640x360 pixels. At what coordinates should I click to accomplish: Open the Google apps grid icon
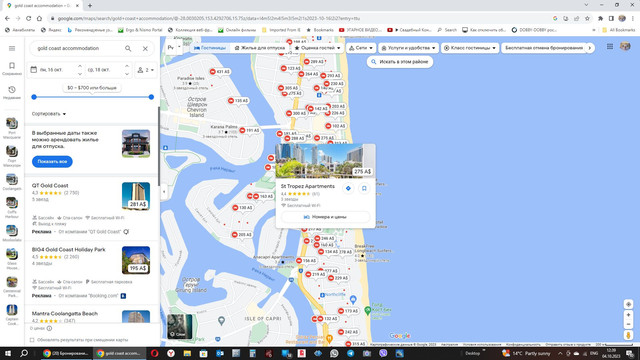click(x=610, y=47)
